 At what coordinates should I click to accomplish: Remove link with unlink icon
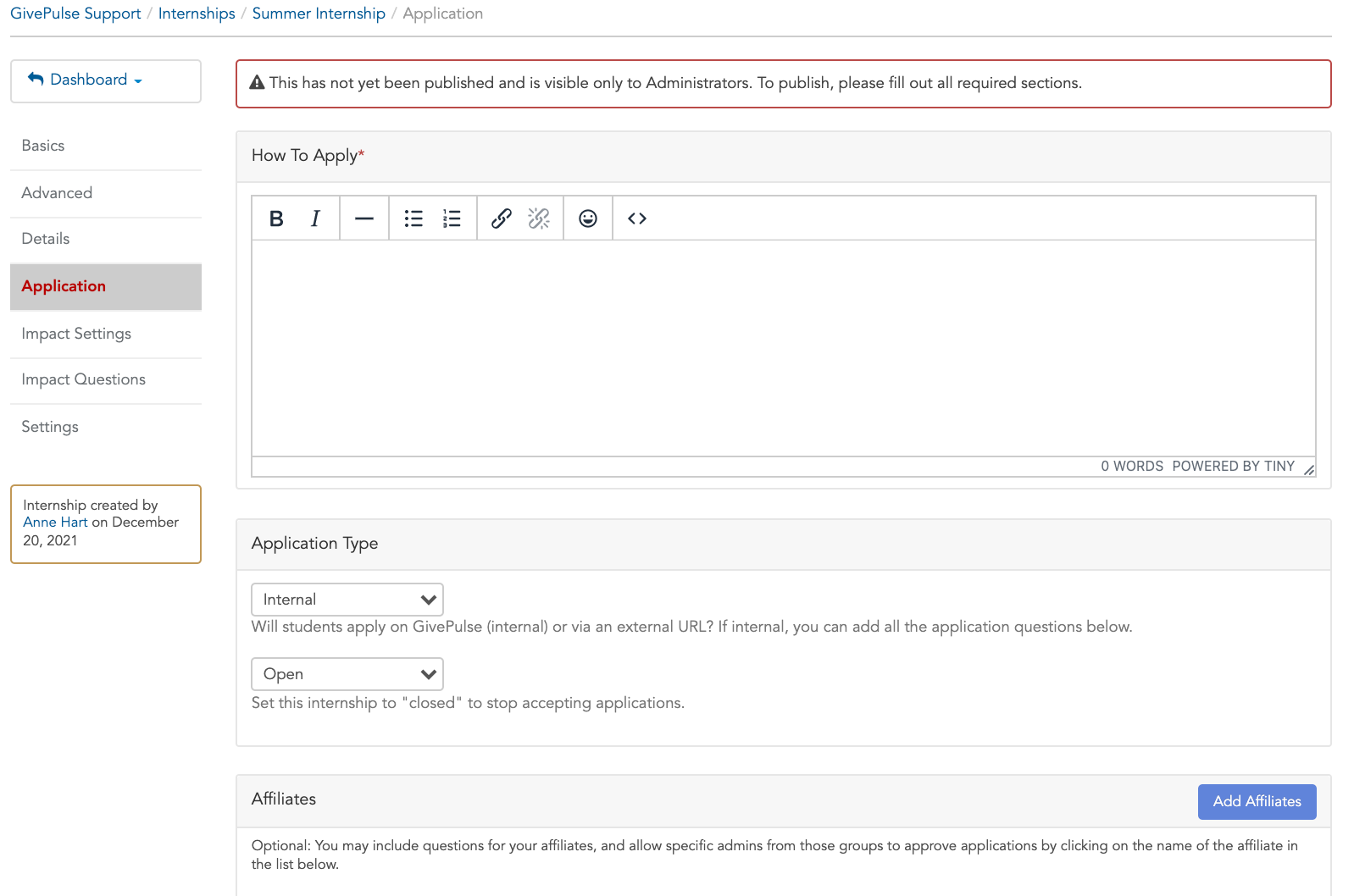point(539,218)
